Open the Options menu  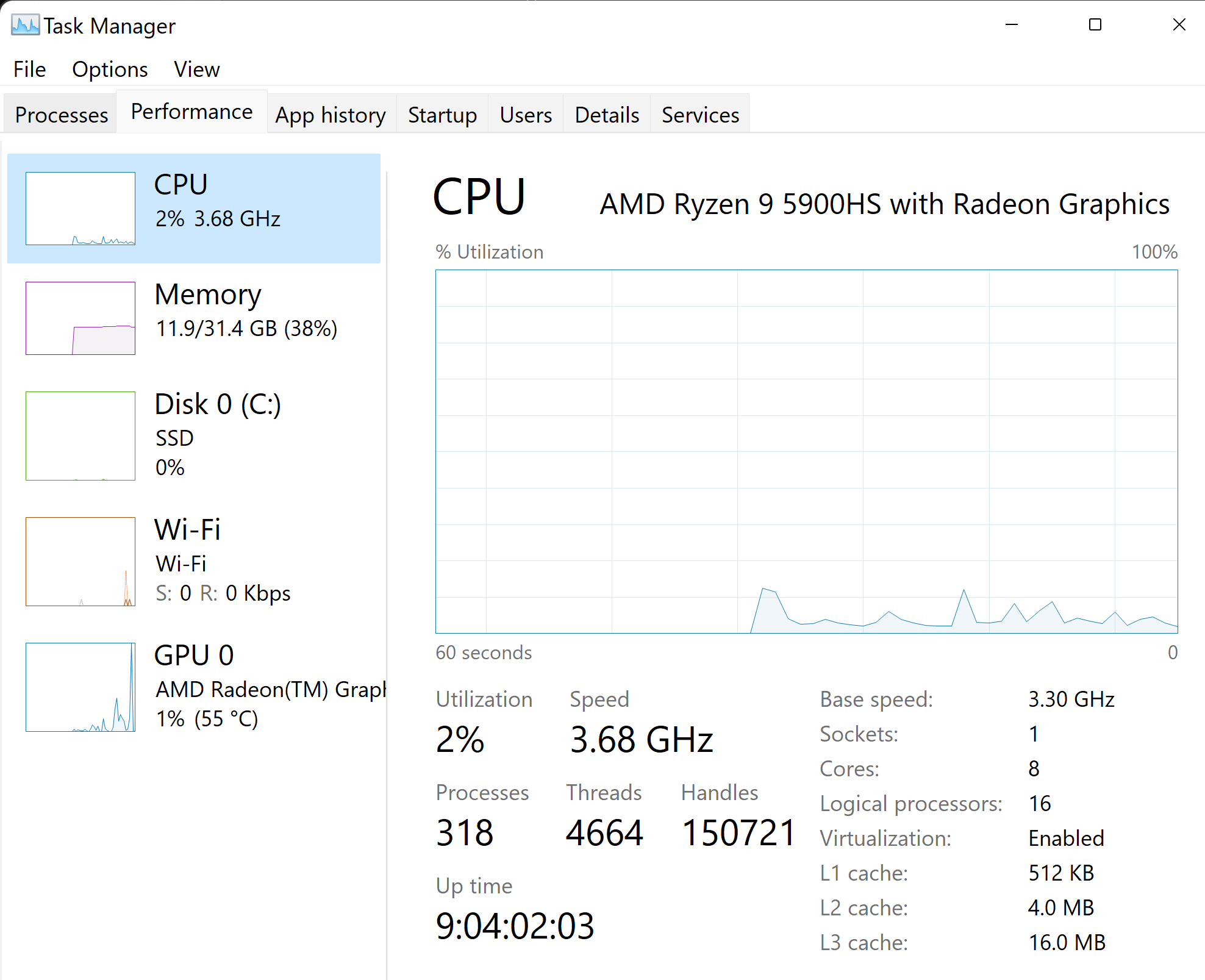pos(110,70)
